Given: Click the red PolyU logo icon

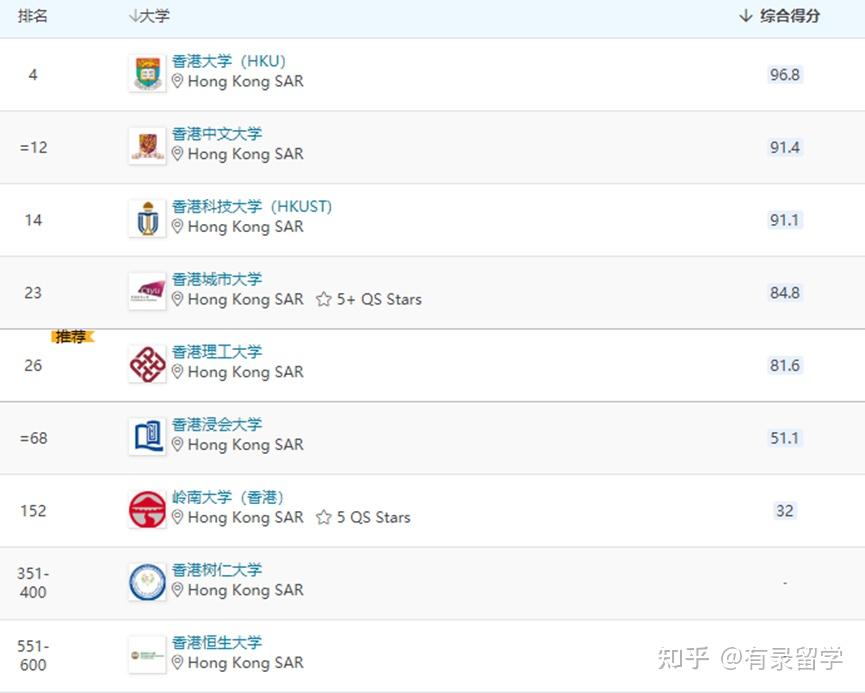Looking at the screenshot, I should 147,363.
